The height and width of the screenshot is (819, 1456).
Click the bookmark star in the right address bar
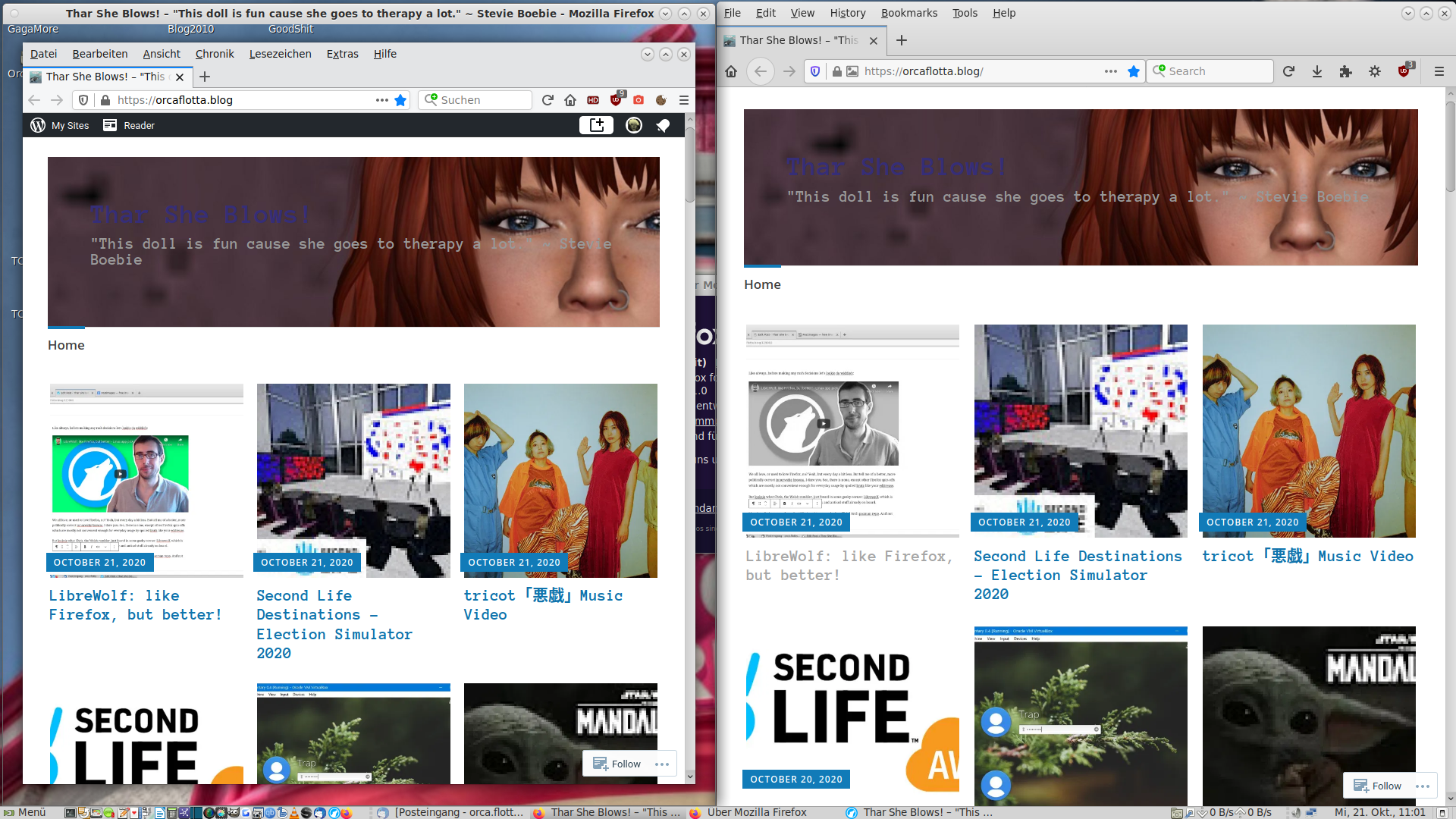point(1133,71)
